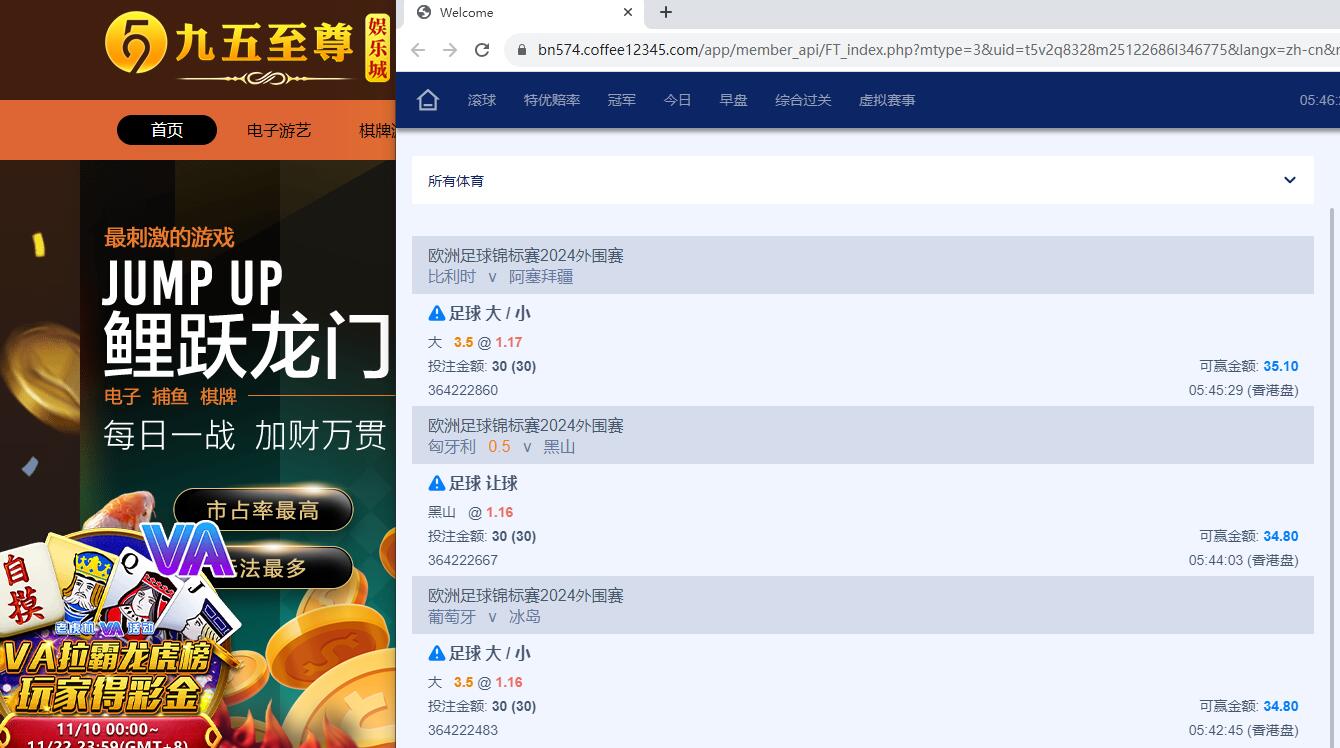This screenshot has height=748, width=1340.
Task: Expand the 所有体育 dropdown
Action: (862, 181)
